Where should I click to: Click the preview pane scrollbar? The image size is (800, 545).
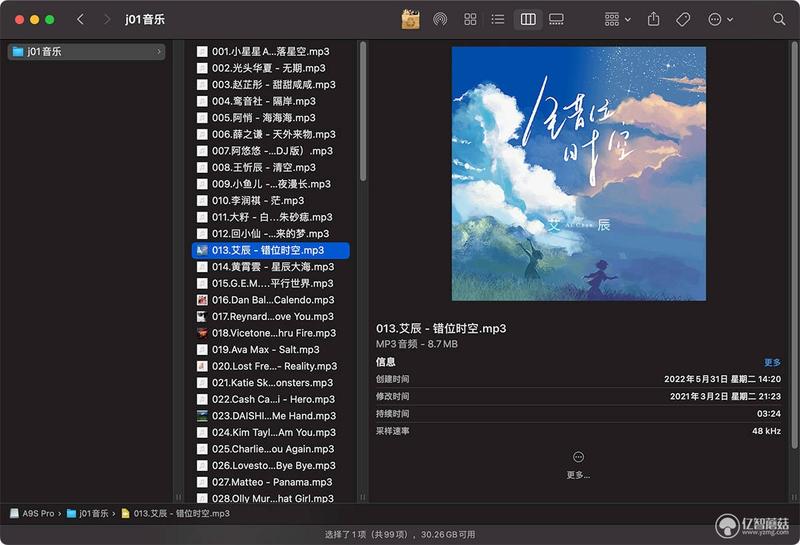pos(794,245)
